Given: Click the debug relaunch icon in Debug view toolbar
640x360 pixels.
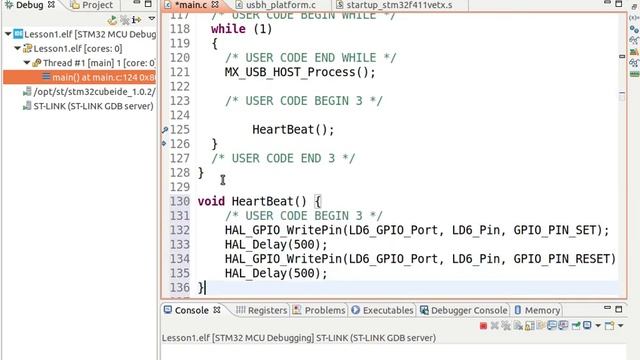Looking at the screenshot, I should pos(112,20).
